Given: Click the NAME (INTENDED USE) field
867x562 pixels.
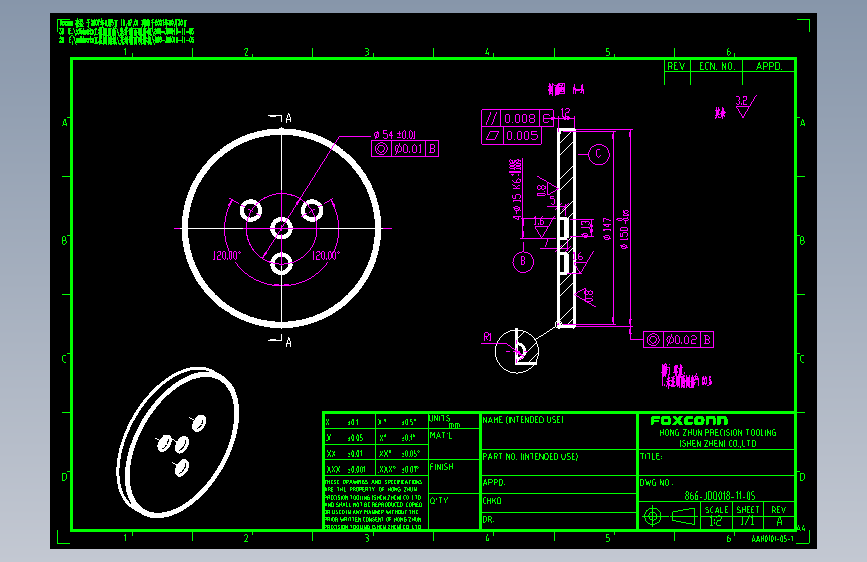Looking at the screenshot, I should tap(558, 431).
